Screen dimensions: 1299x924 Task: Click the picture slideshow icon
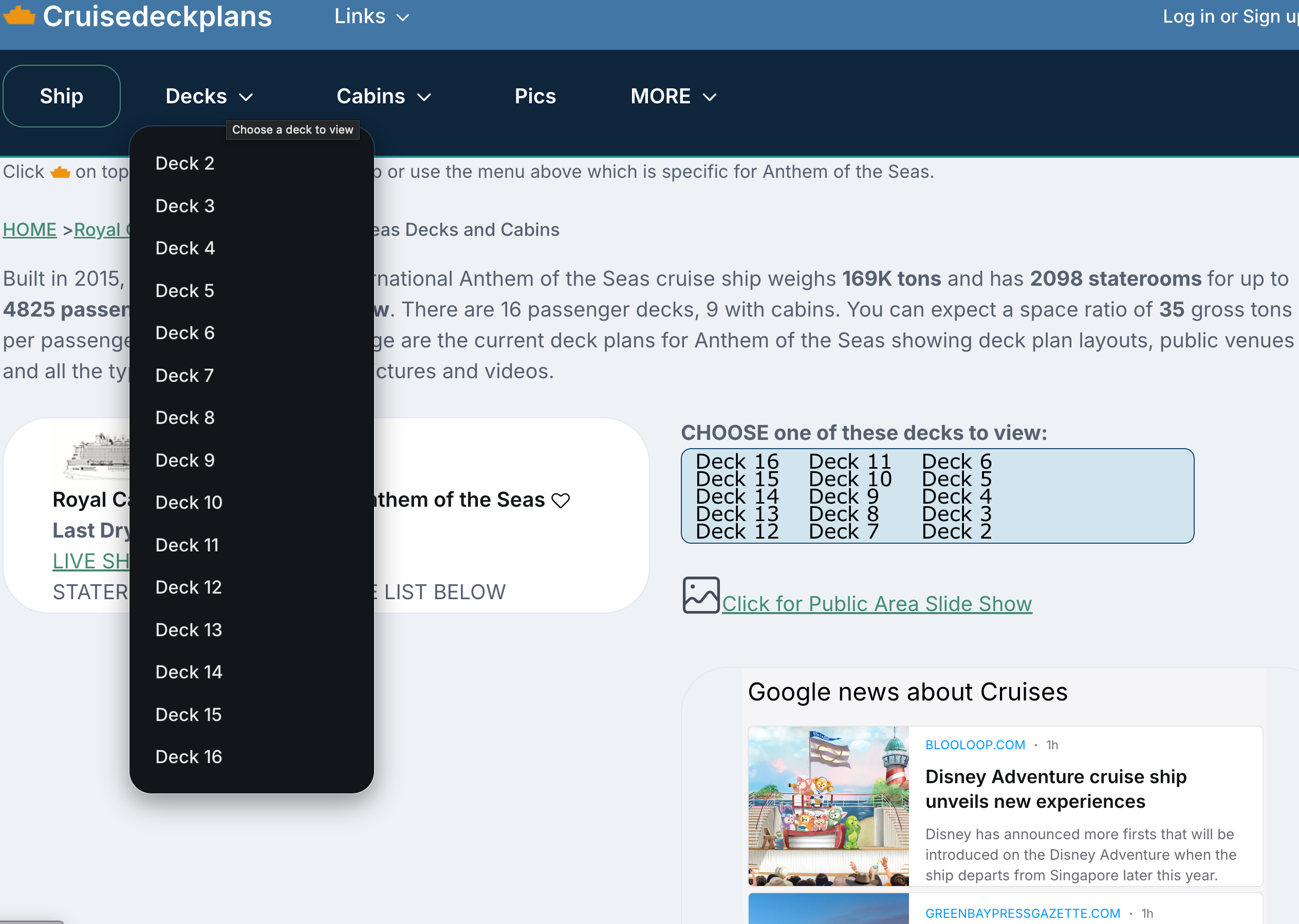pos(701,595)
